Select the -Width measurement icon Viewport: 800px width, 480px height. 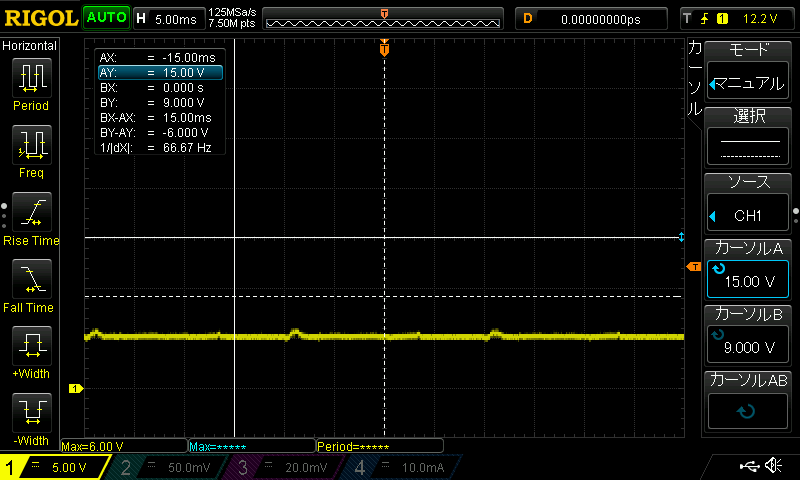[30, 420]
